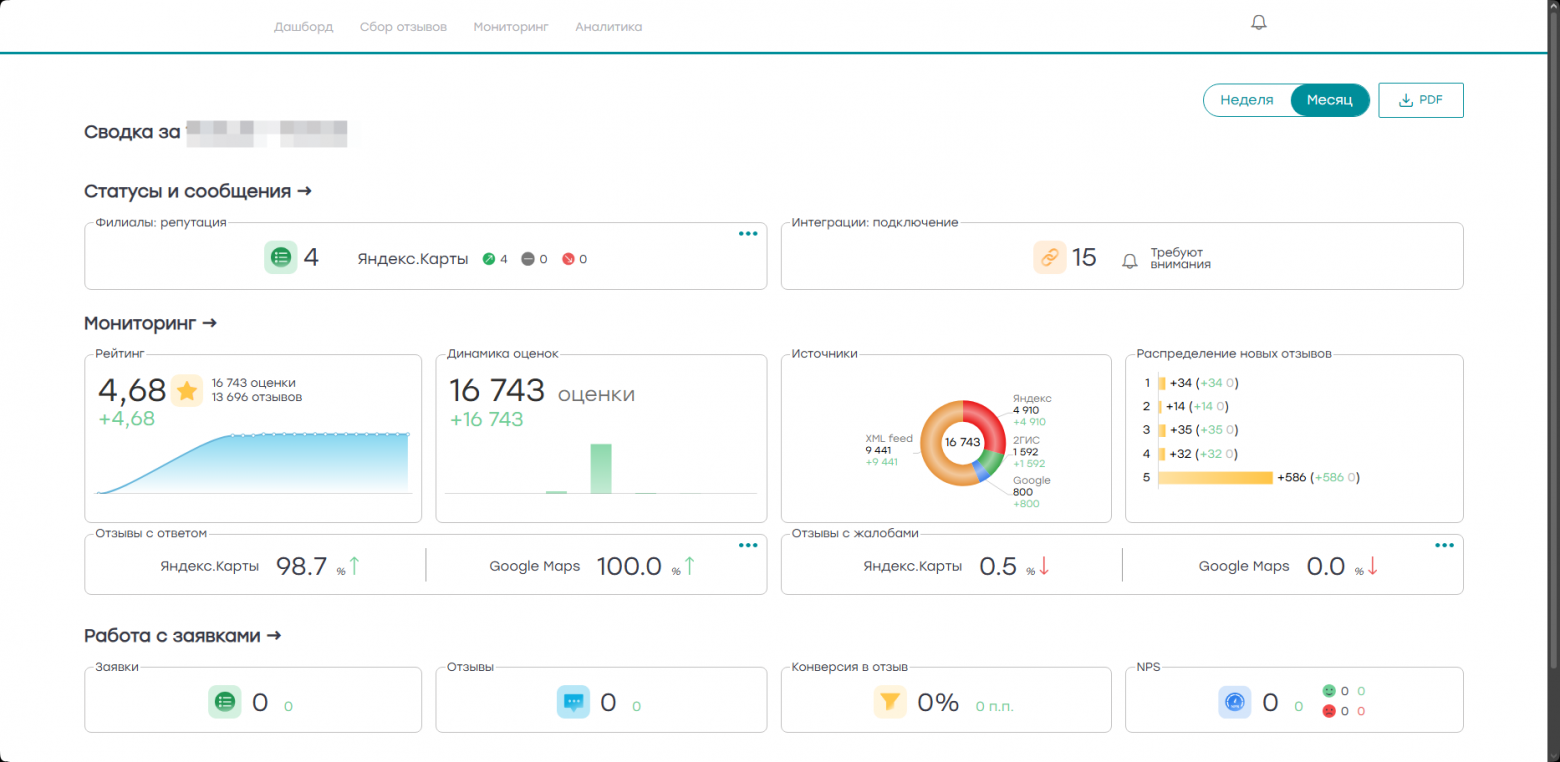The width and height of the screenshot is (1560, 762).
Task: Click the blue gauge icon in NPS card
Action: (1235, 702)
